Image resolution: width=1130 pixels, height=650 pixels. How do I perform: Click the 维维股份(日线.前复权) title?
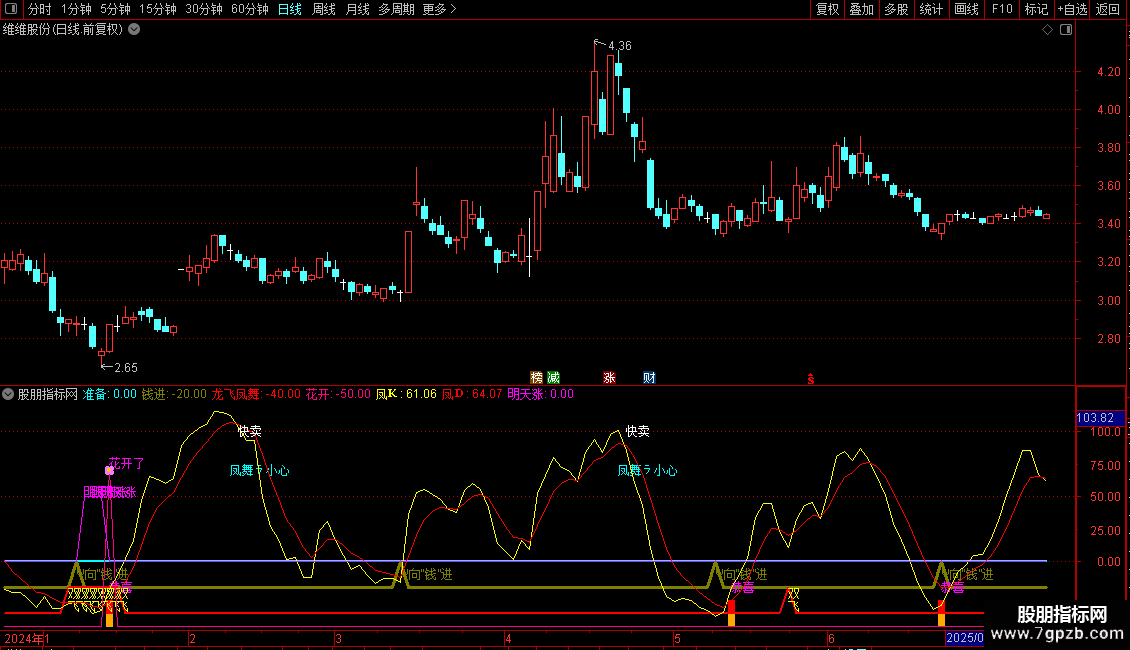[x=63, y=30]
